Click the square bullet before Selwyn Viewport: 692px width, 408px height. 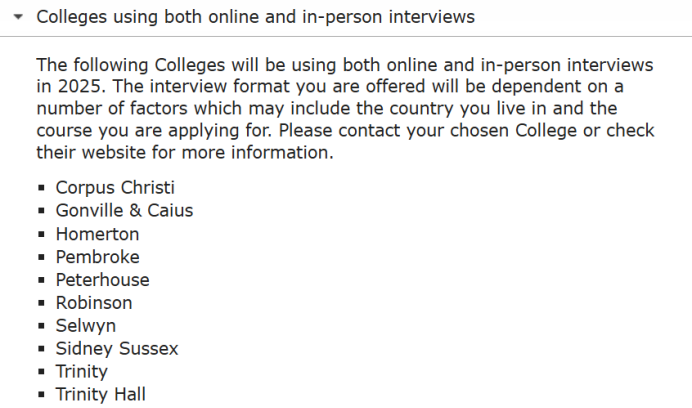pyautogui.click(x=42, y=326)
